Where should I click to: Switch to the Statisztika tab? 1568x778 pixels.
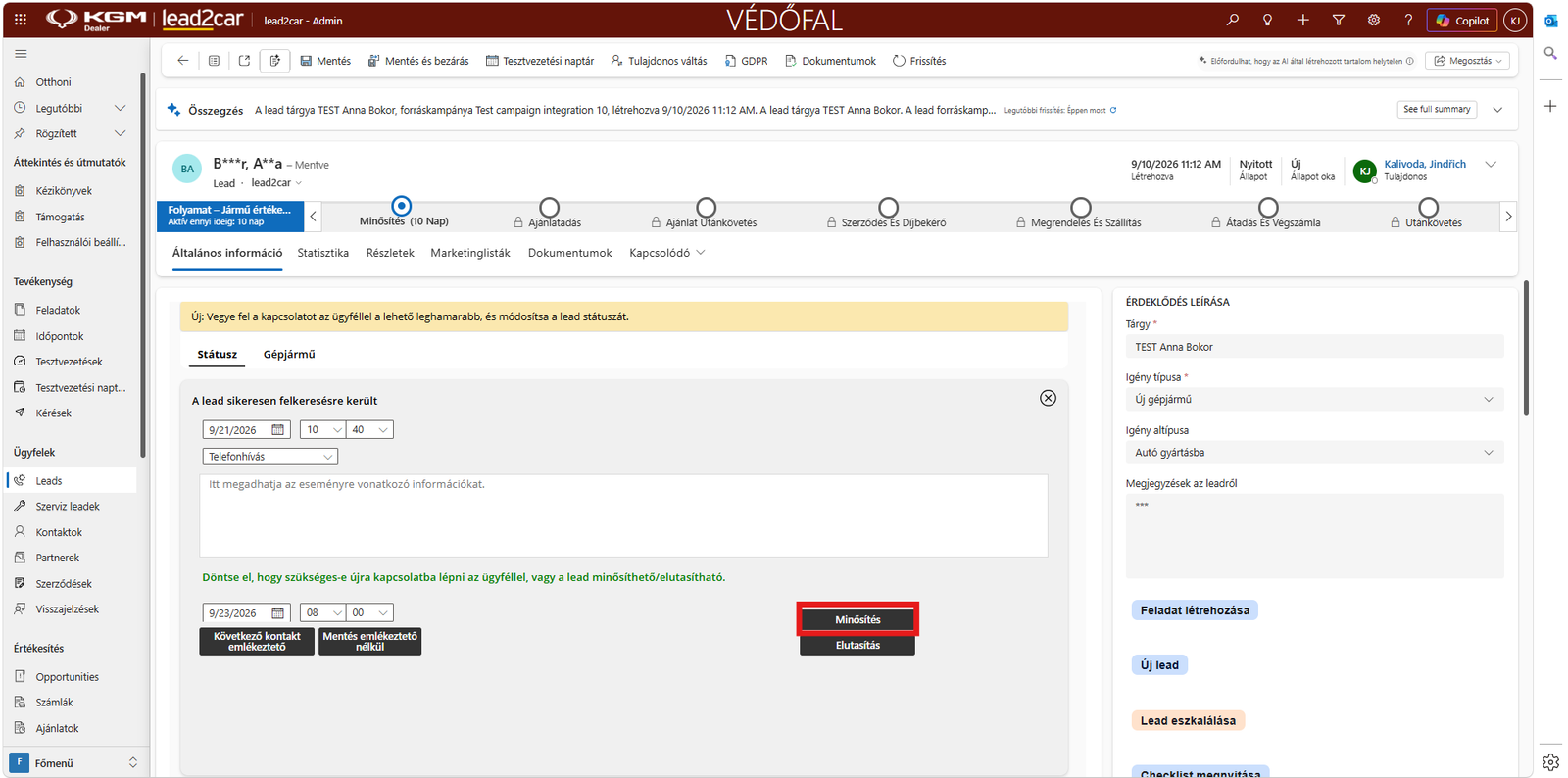(x=323, y=253)
